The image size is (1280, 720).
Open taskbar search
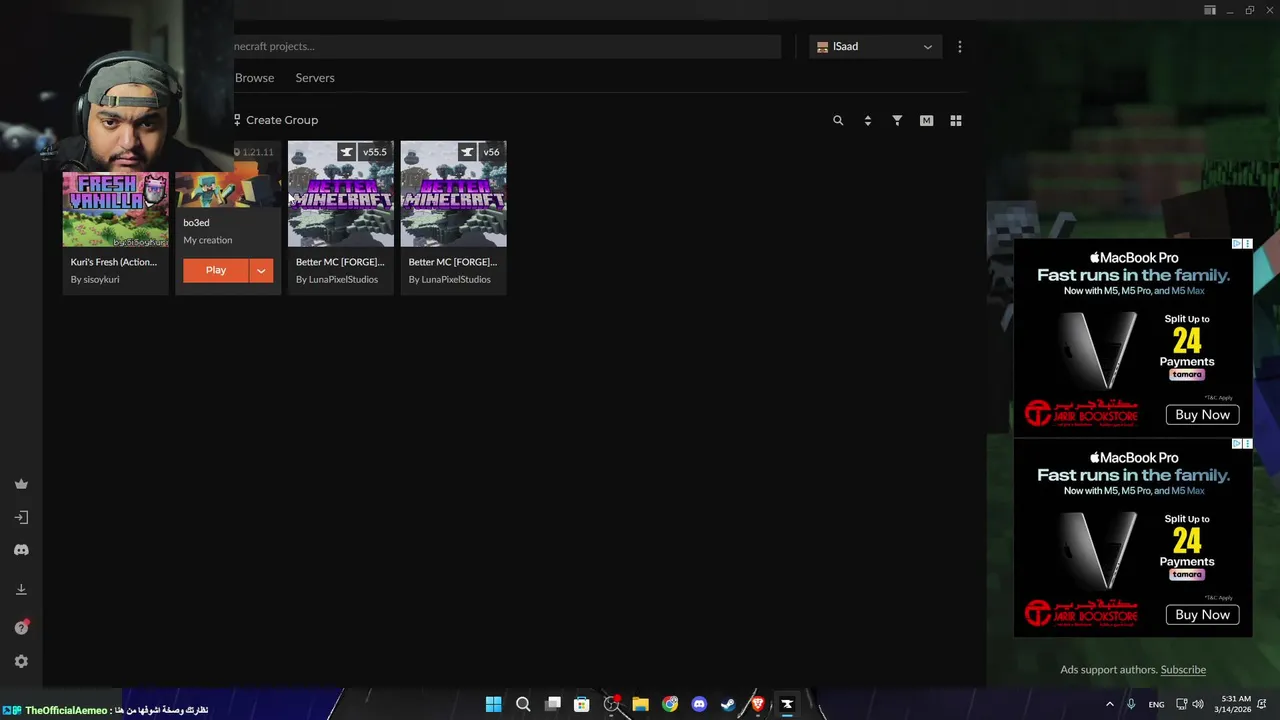coord(523,704)
